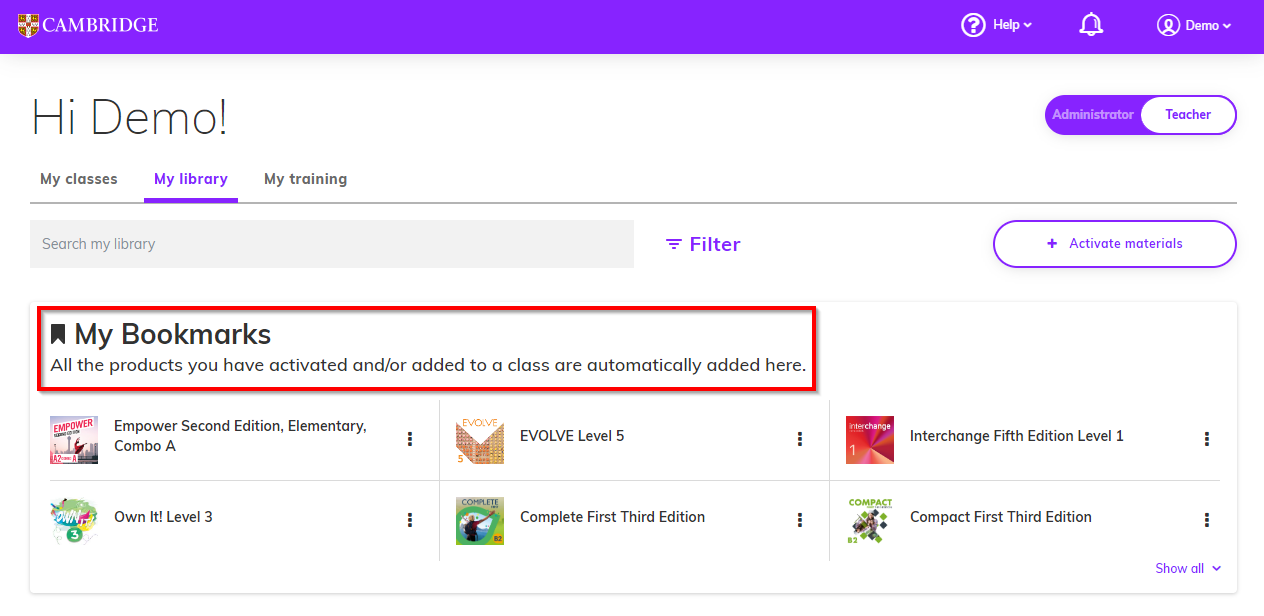
Task: Select the My library tab
Action: [191, 179]
